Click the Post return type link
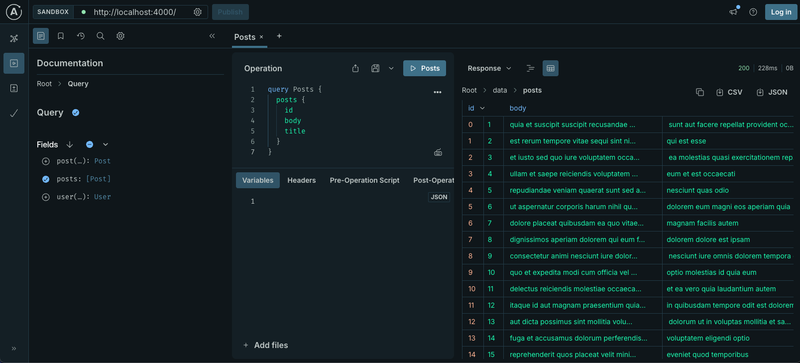 click(102, 161)
